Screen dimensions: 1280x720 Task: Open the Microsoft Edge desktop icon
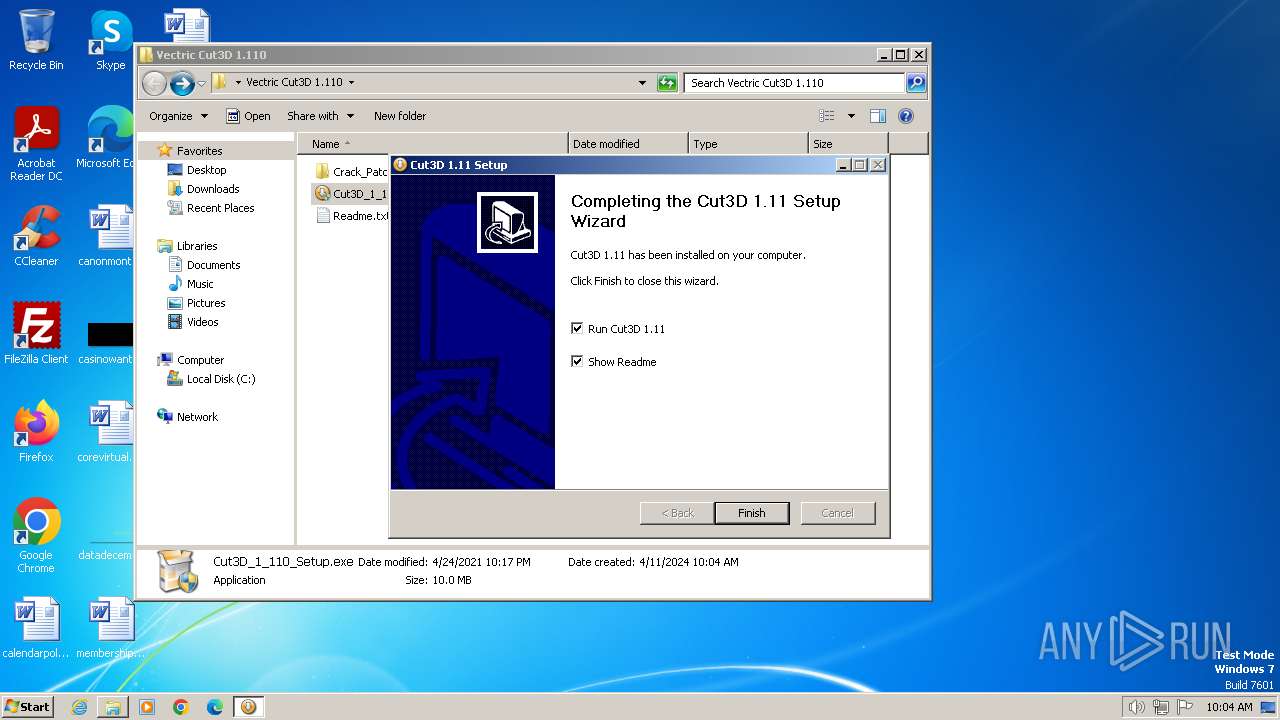(107, 136)
